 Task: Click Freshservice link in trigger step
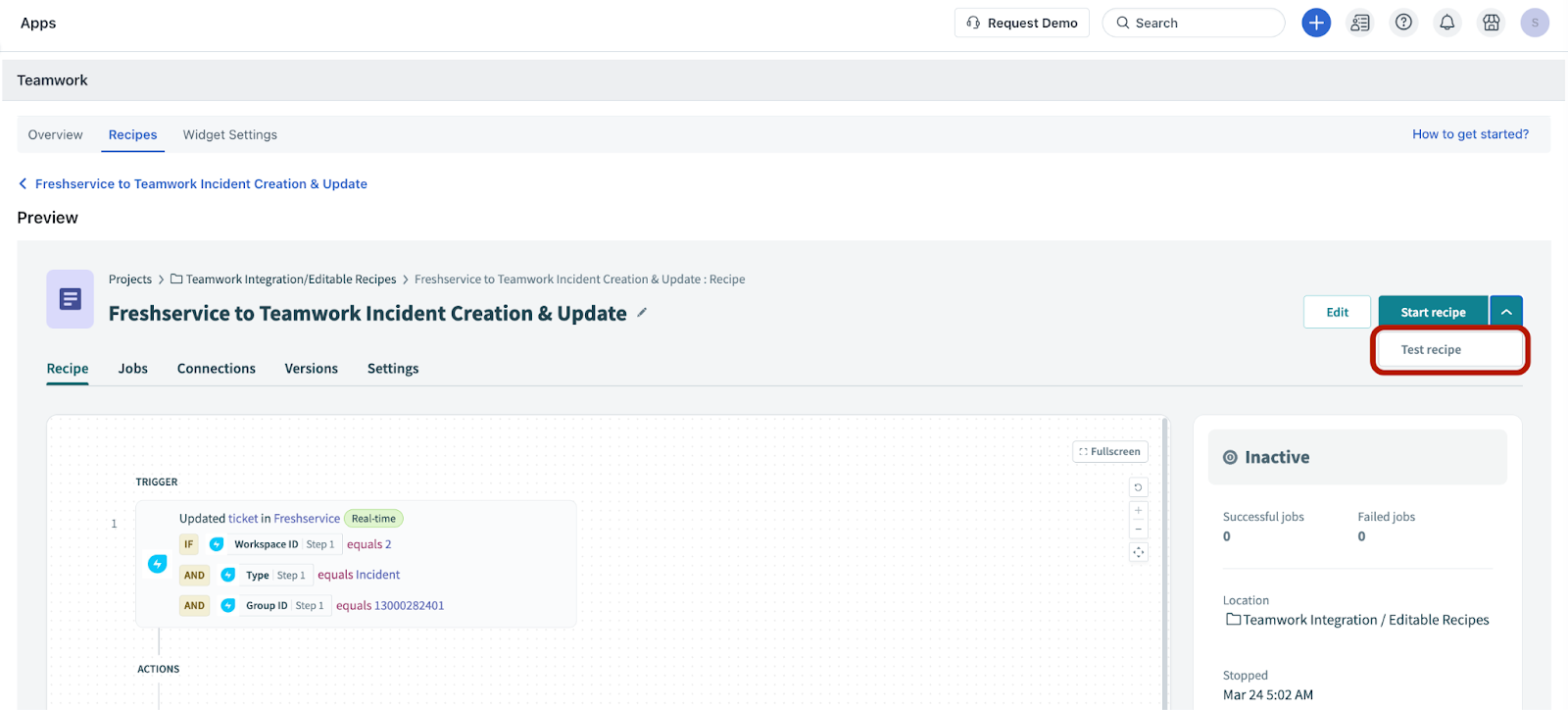click(x=307, y=519)
